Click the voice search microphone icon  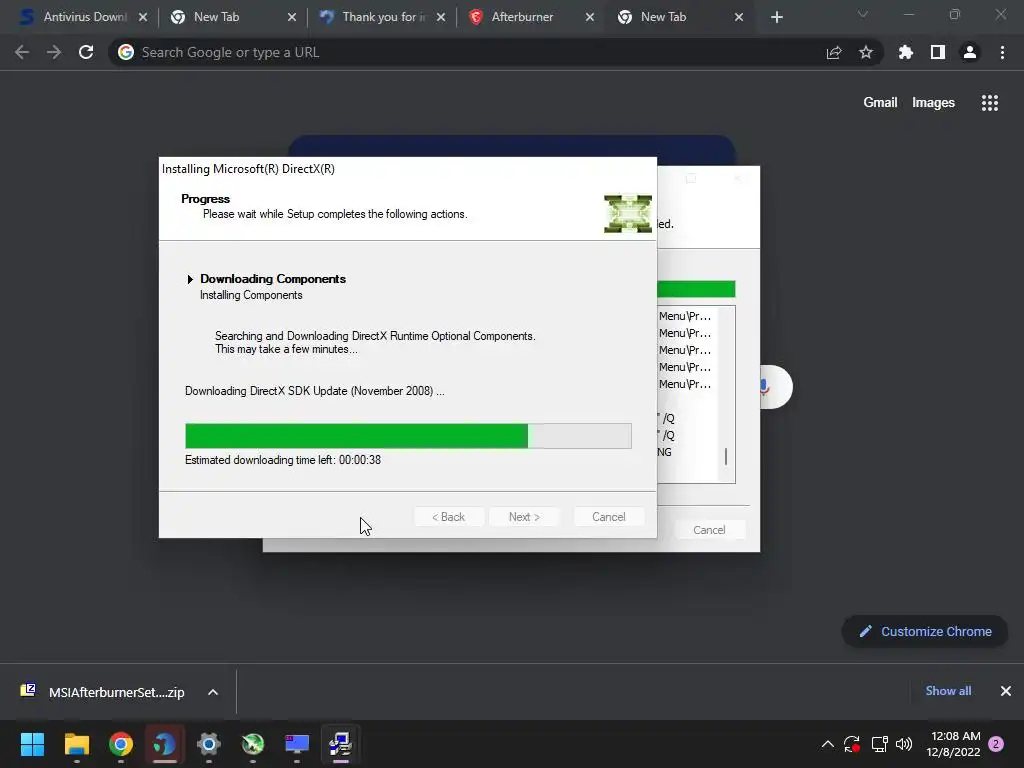tap(763, 387)
